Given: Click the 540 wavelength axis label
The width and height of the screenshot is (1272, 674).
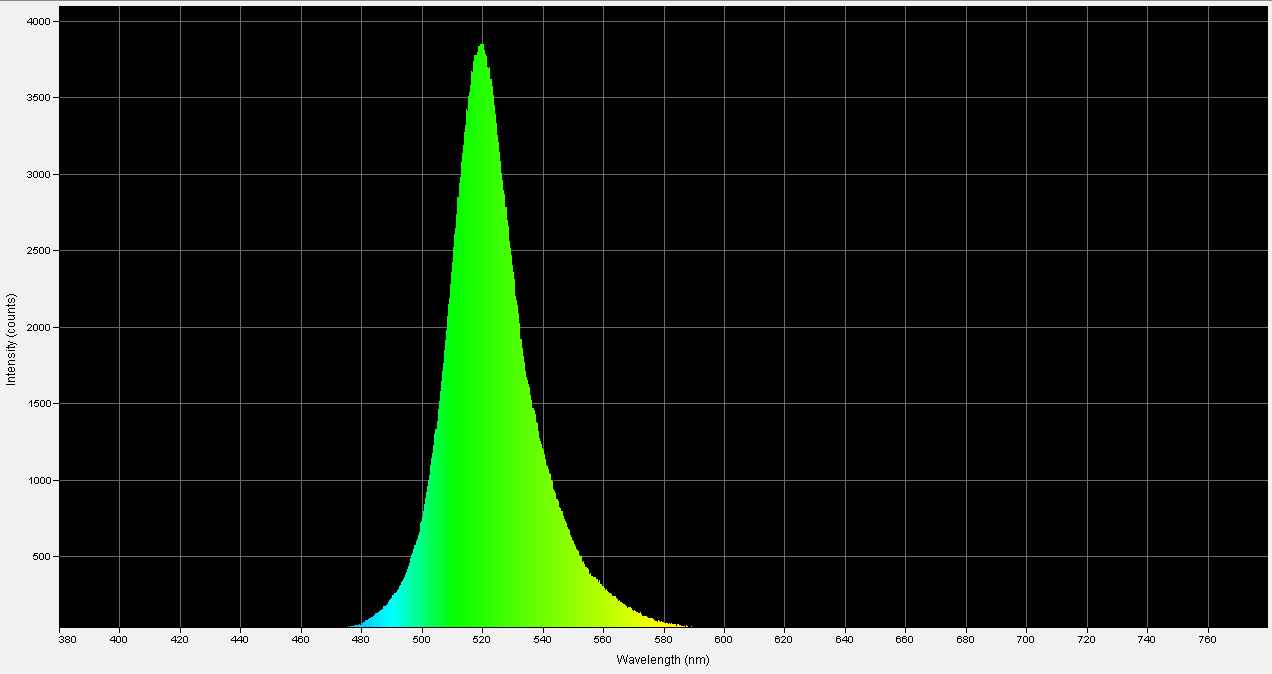Looking at the screenshot, I should click(543, 638).
